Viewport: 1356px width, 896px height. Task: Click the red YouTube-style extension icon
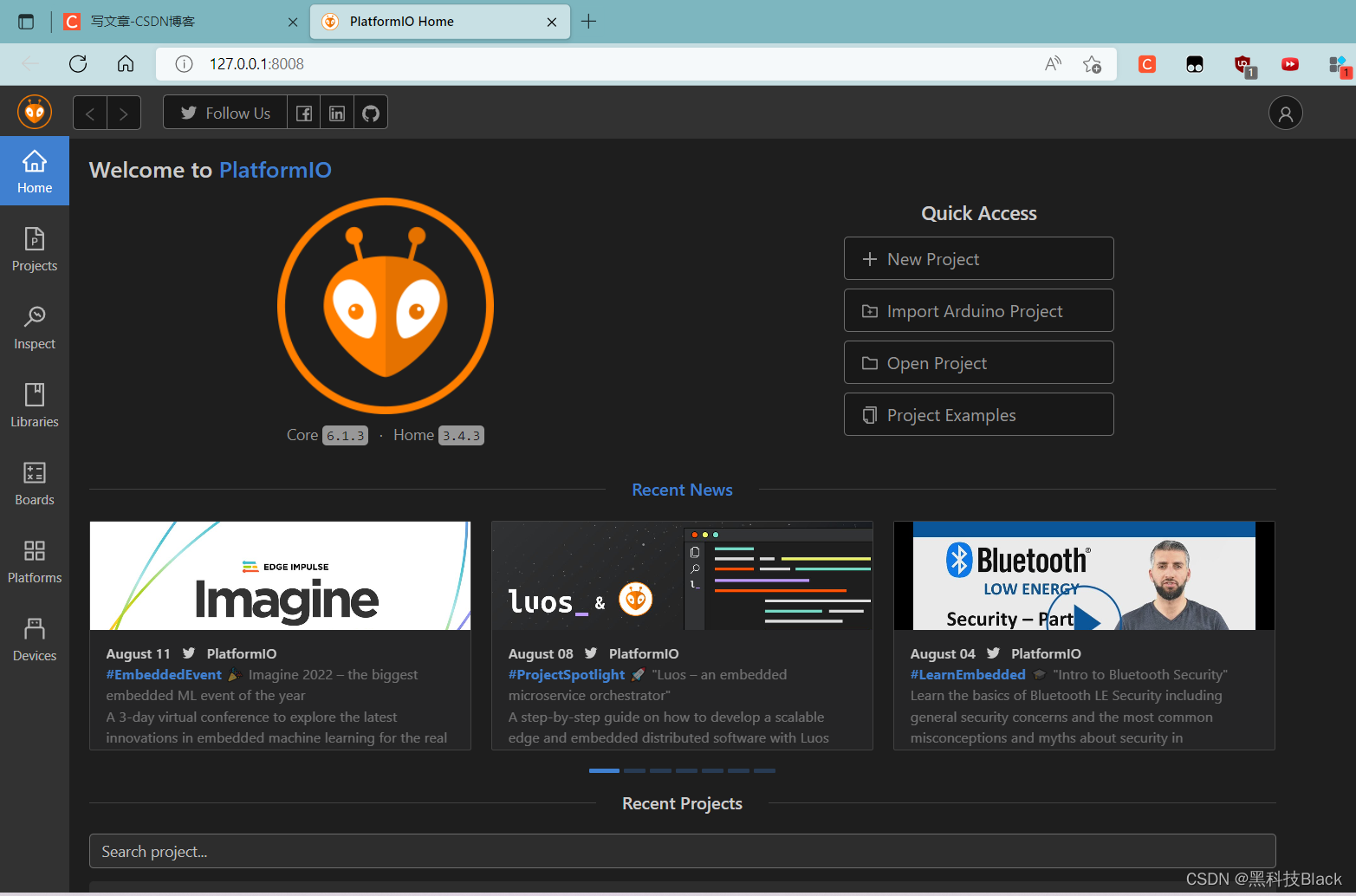1290,64
